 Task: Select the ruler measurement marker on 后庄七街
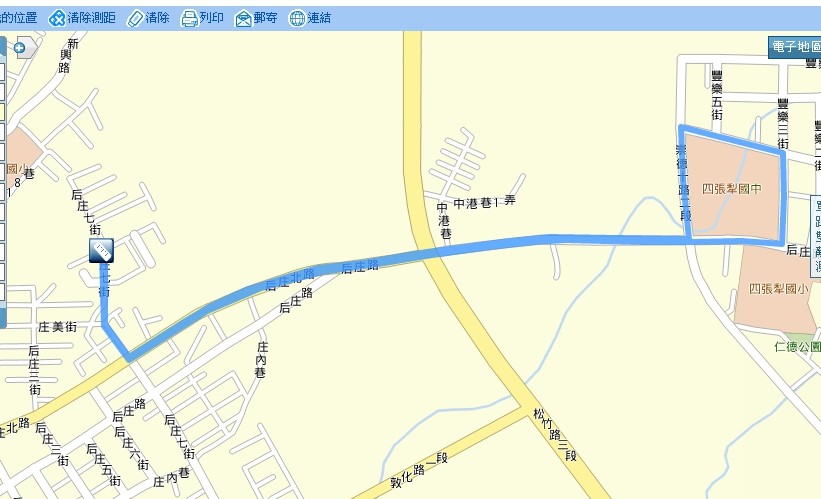(x=101, y=250)
